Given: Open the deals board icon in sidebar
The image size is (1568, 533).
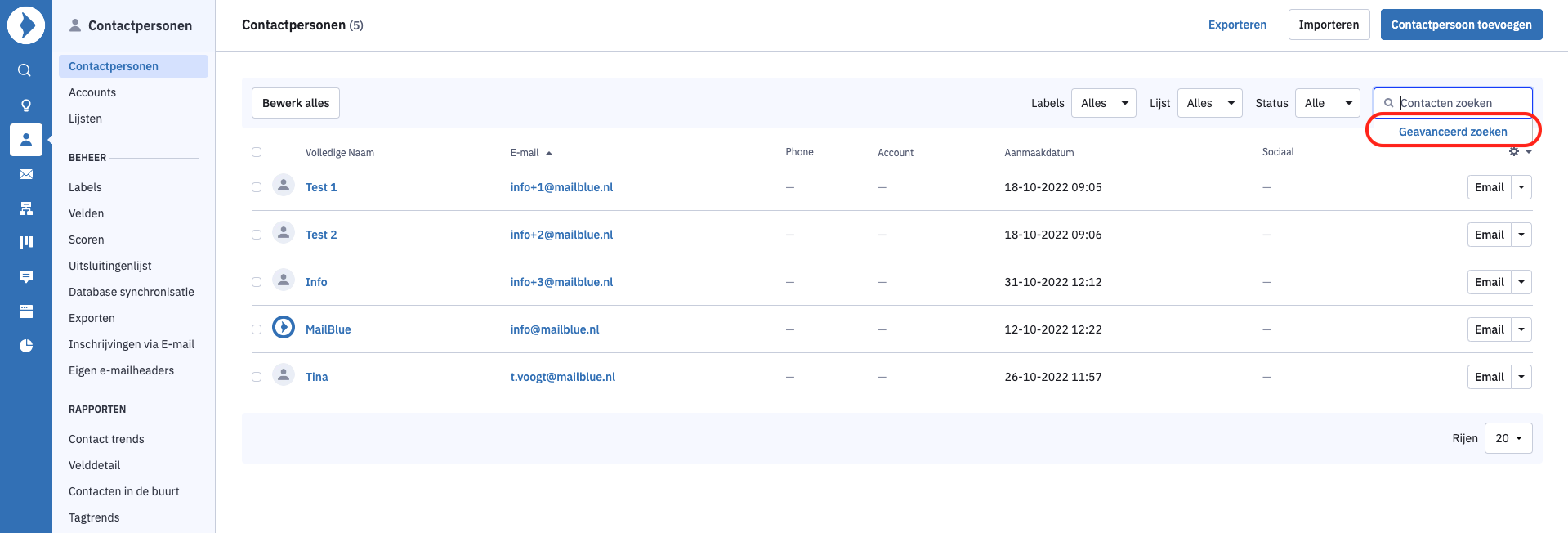Looking at the screenshot, I should (26, 242).
